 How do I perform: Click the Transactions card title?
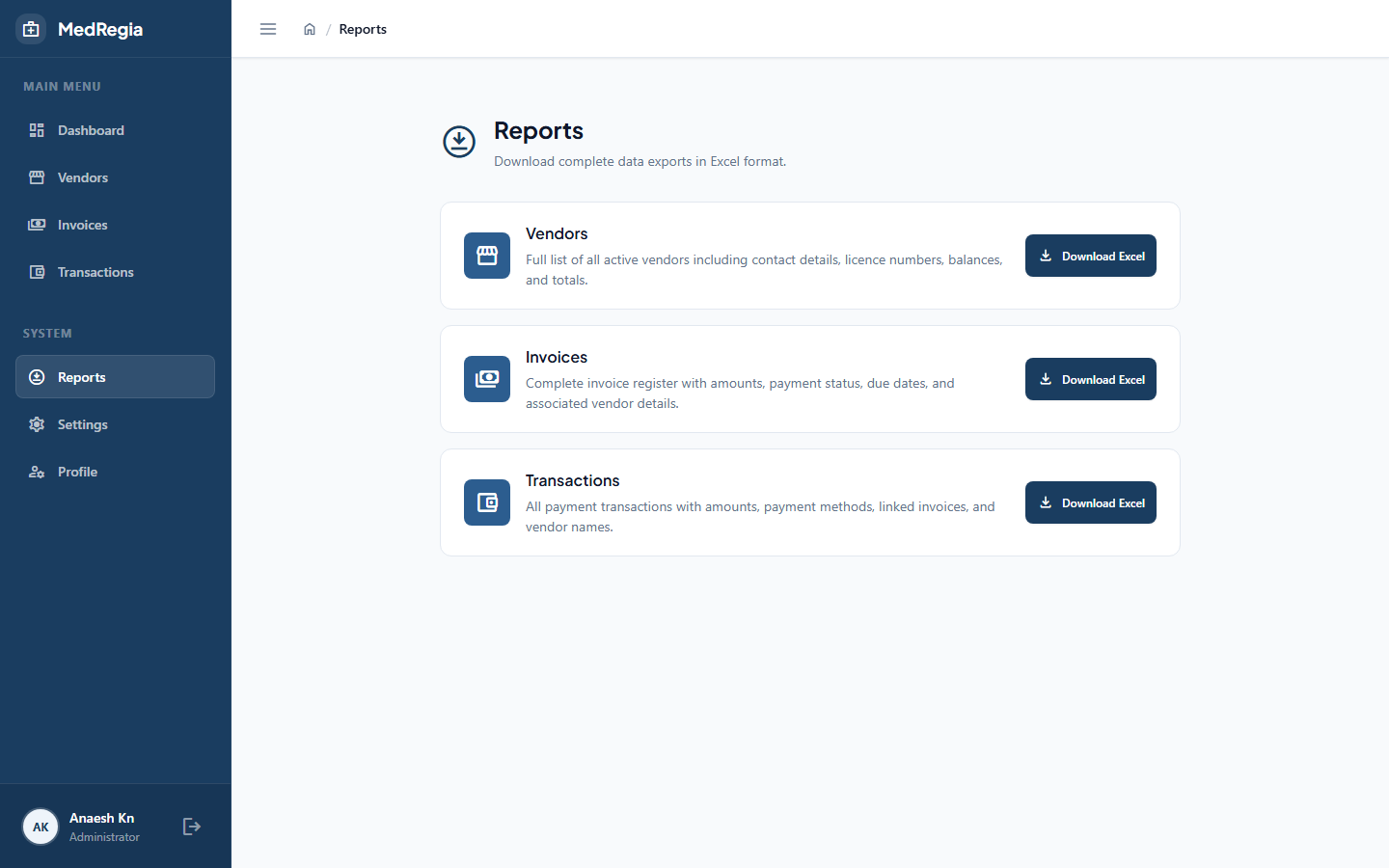[573, 480]
